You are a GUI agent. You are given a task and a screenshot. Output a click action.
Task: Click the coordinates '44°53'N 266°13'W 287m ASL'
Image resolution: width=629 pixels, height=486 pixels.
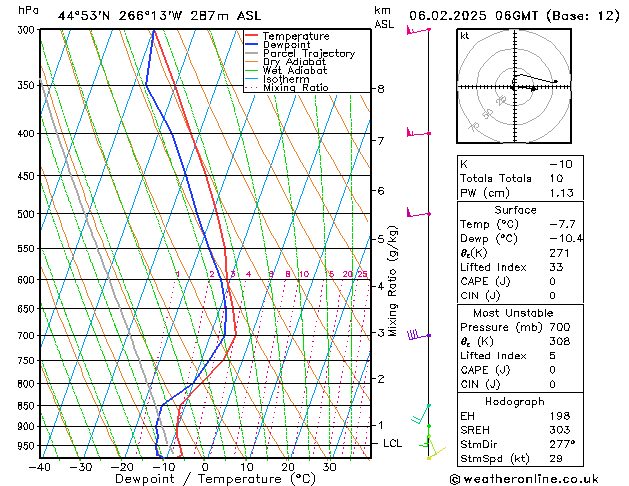click(159, 16)
